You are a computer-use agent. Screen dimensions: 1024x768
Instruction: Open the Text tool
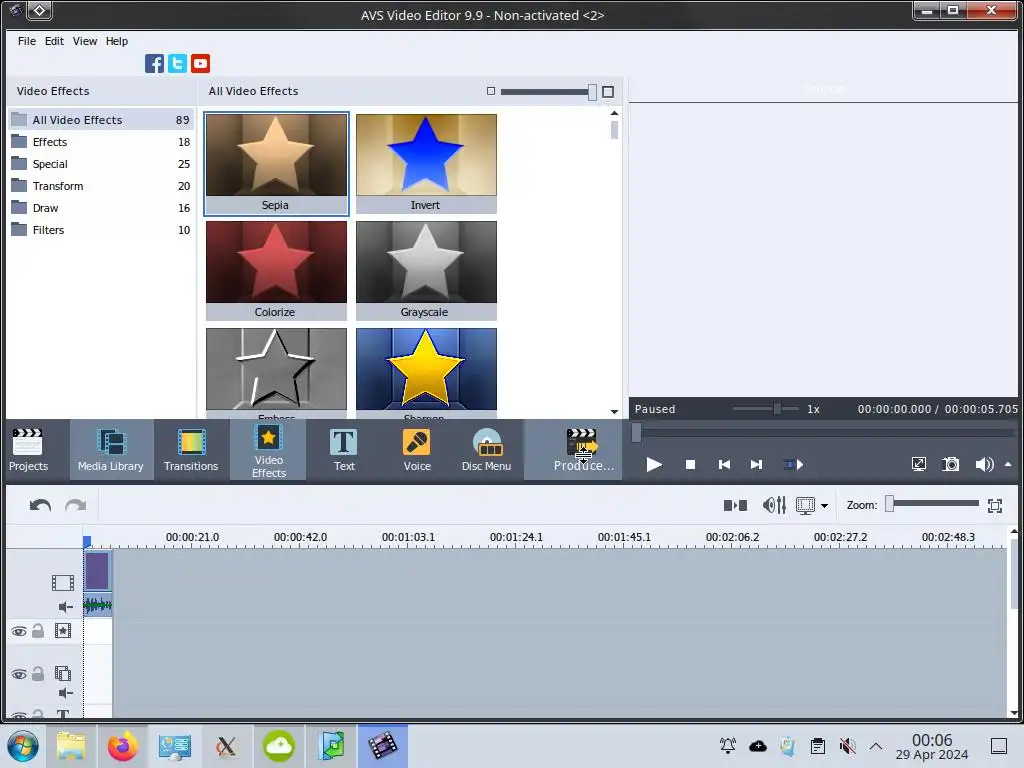pos(344,450)
